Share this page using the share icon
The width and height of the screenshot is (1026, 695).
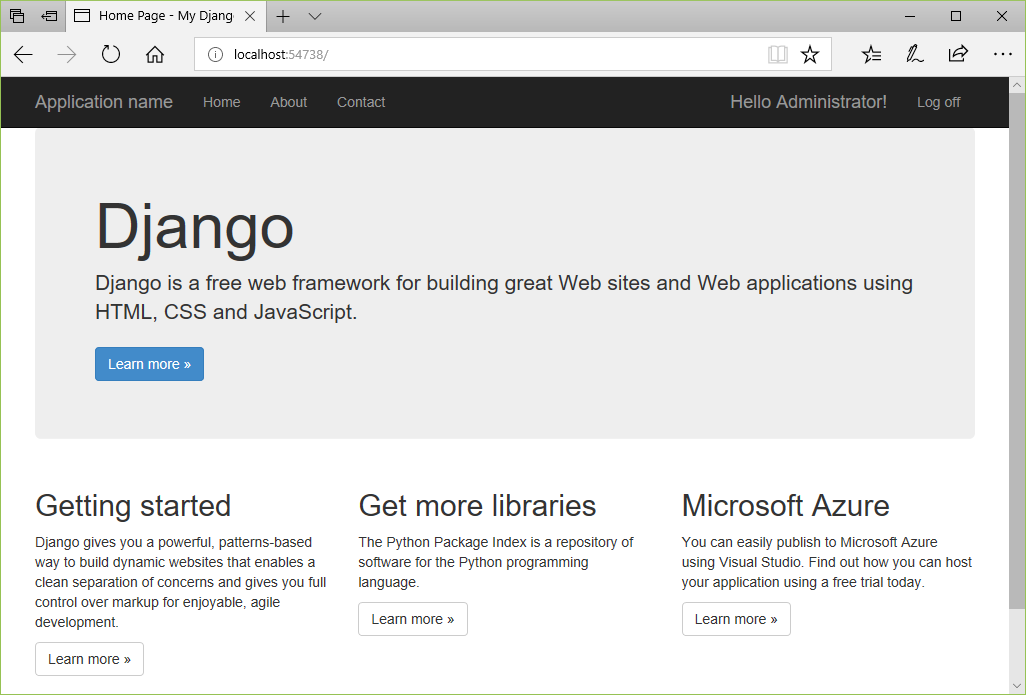click(x=958, y=54)
